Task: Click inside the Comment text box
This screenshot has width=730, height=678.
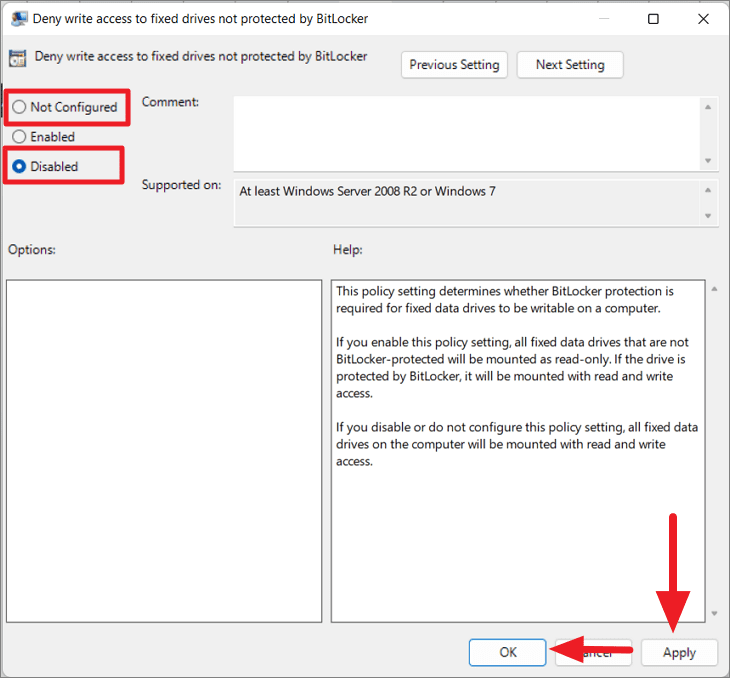Action: (x=467, y=134)
